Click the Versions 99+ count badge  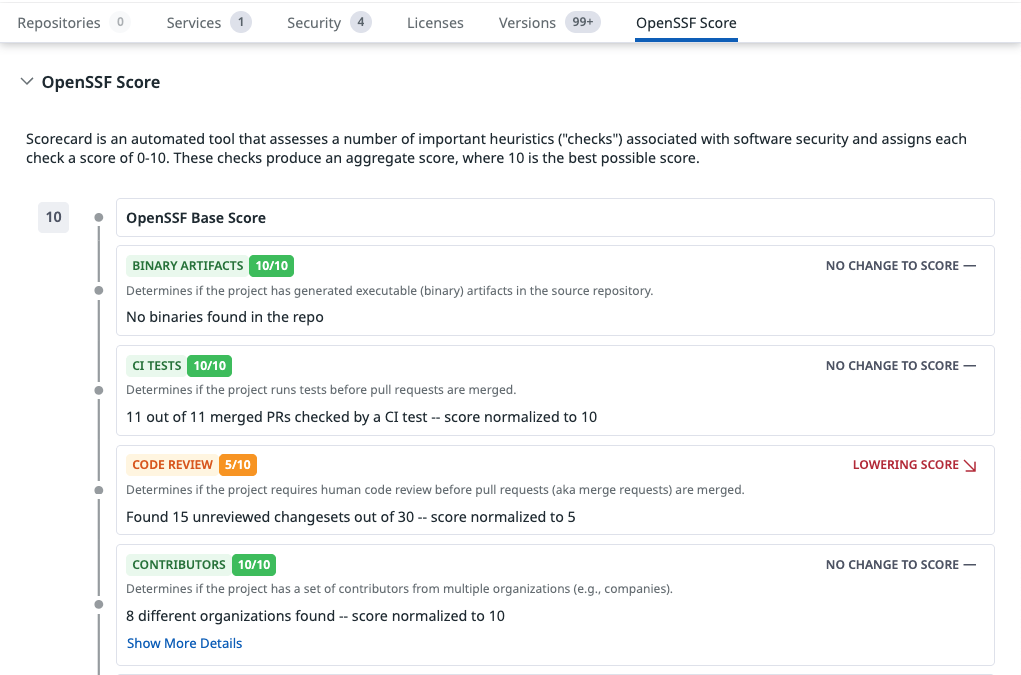coord(582,23)
